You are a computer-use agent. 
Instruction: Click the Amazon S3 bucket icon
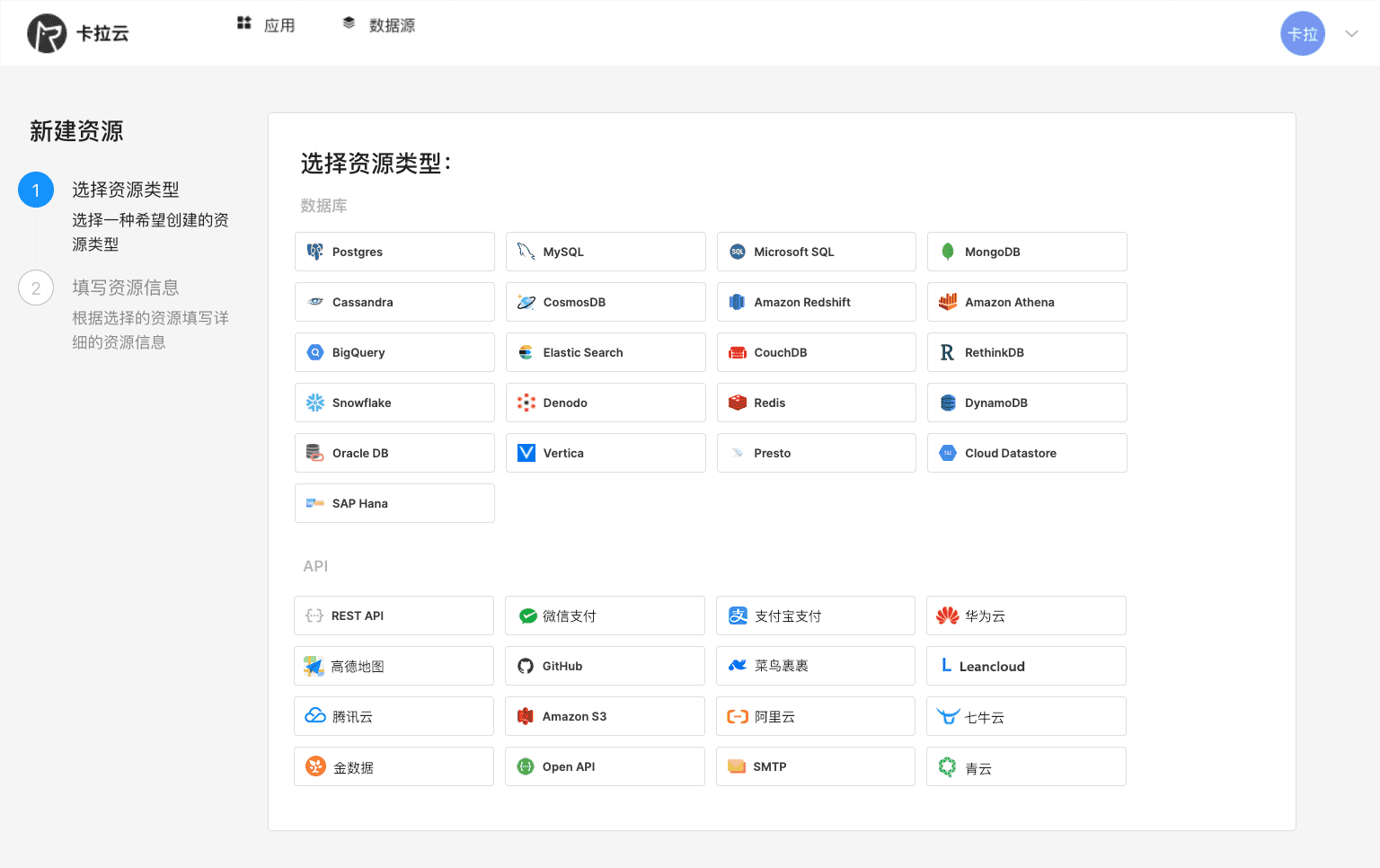coord(526,716)
